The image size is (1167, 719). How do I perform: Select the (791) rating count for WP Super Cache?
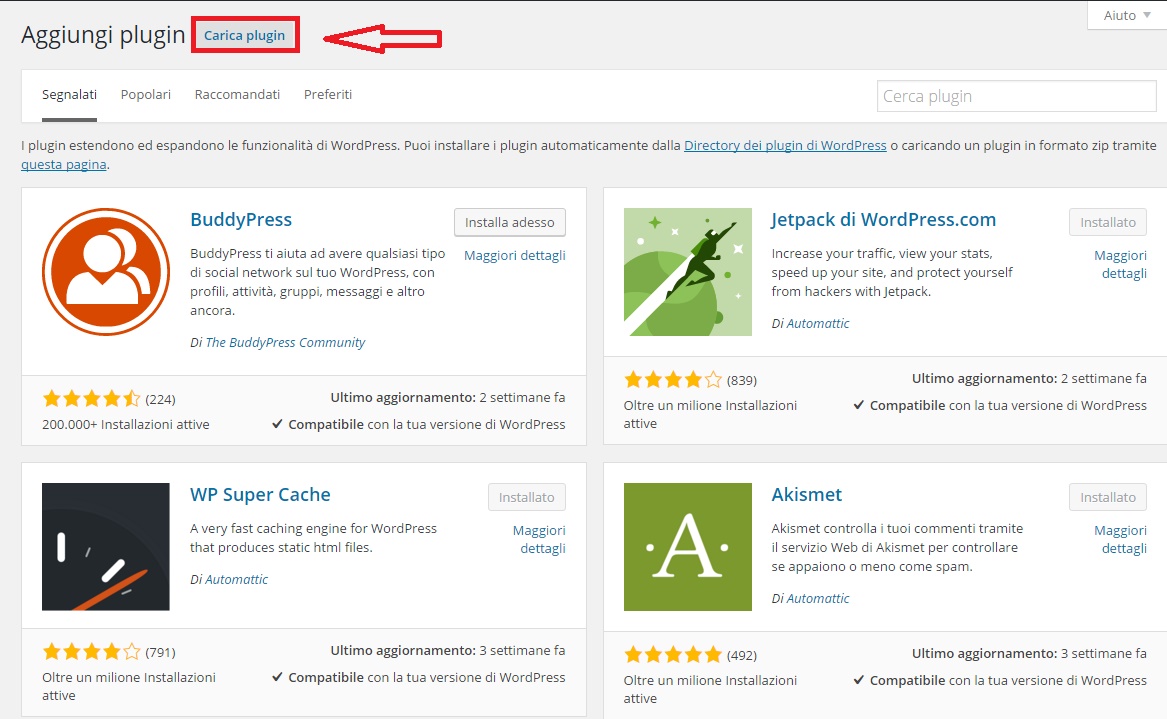point(161,653)
